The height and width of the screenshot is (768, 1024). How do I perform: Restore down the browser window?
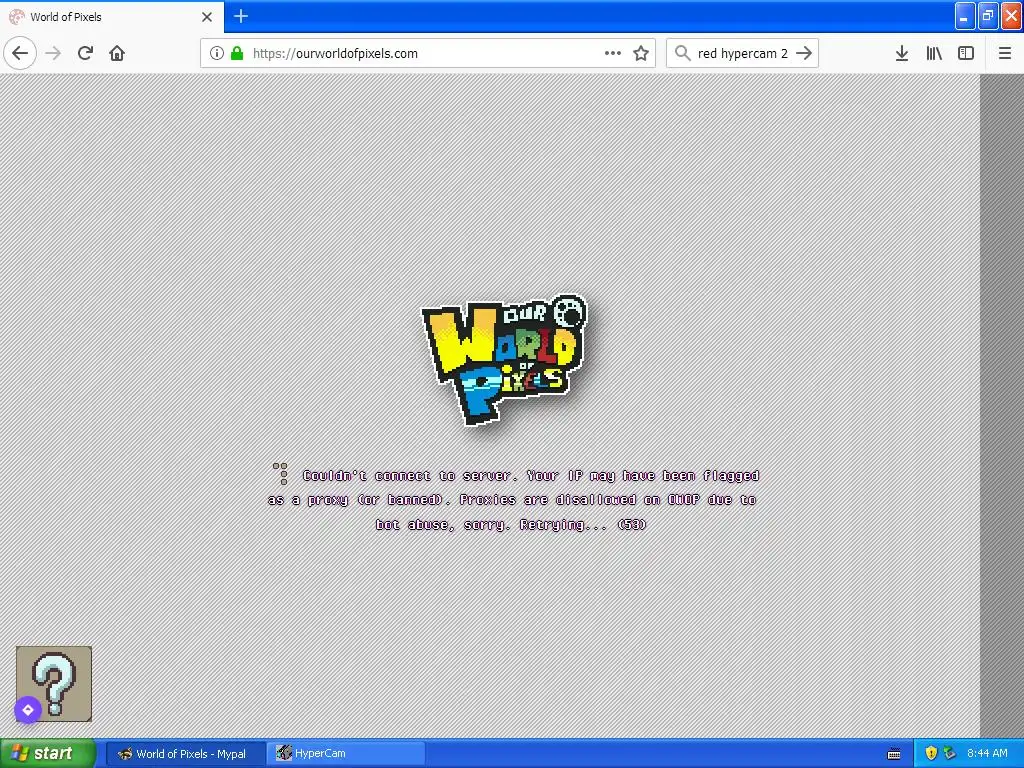click(x=988, y=16)
